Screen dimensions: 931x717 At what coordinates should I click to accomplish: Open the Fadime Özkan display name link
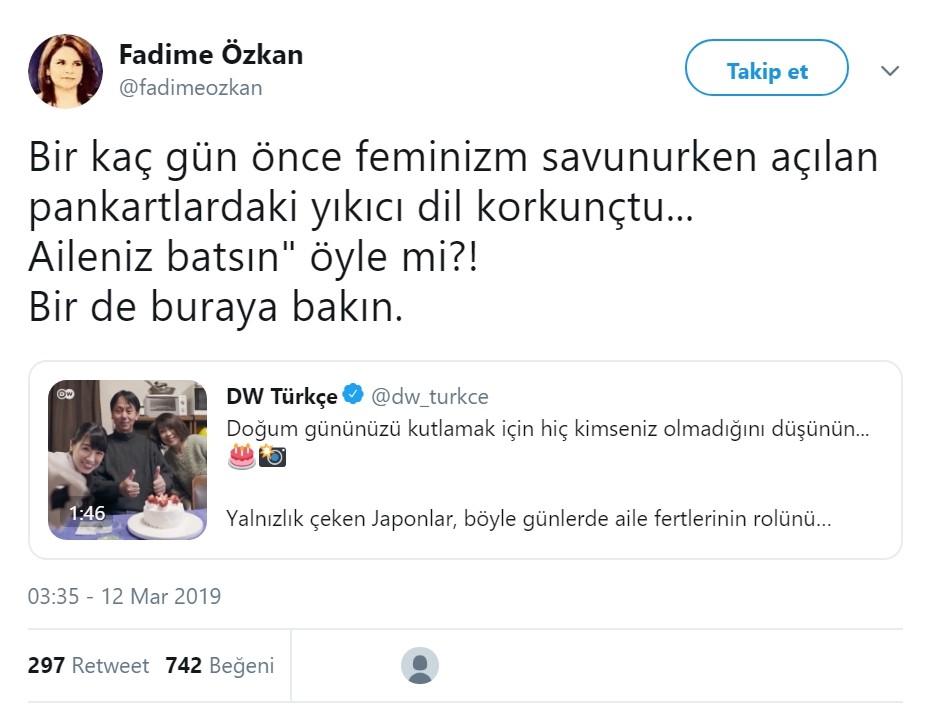pos(210,54)
